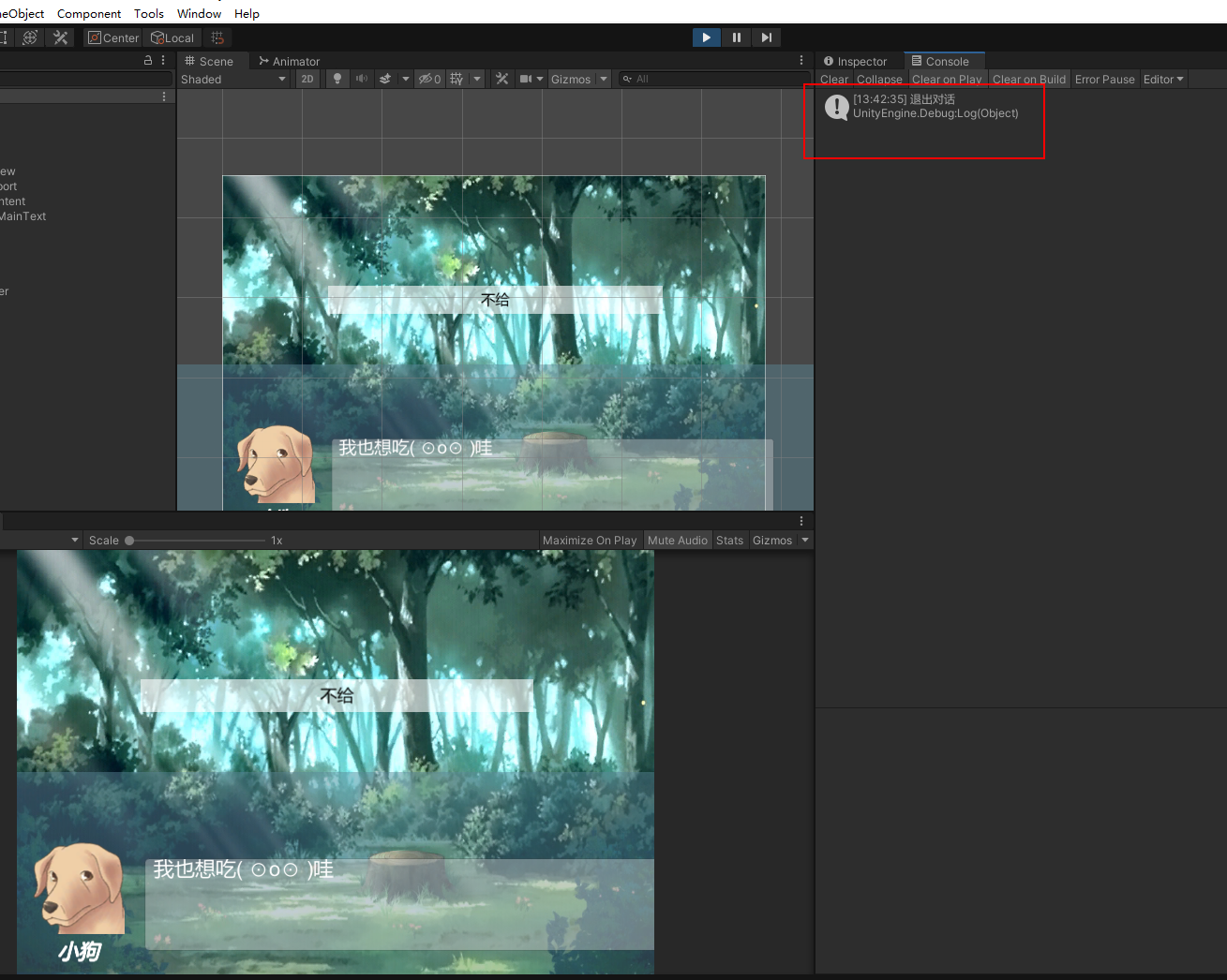Expand the scene effects dropdown arrow
Viewport: 1227px width, 980px height.
406,80
